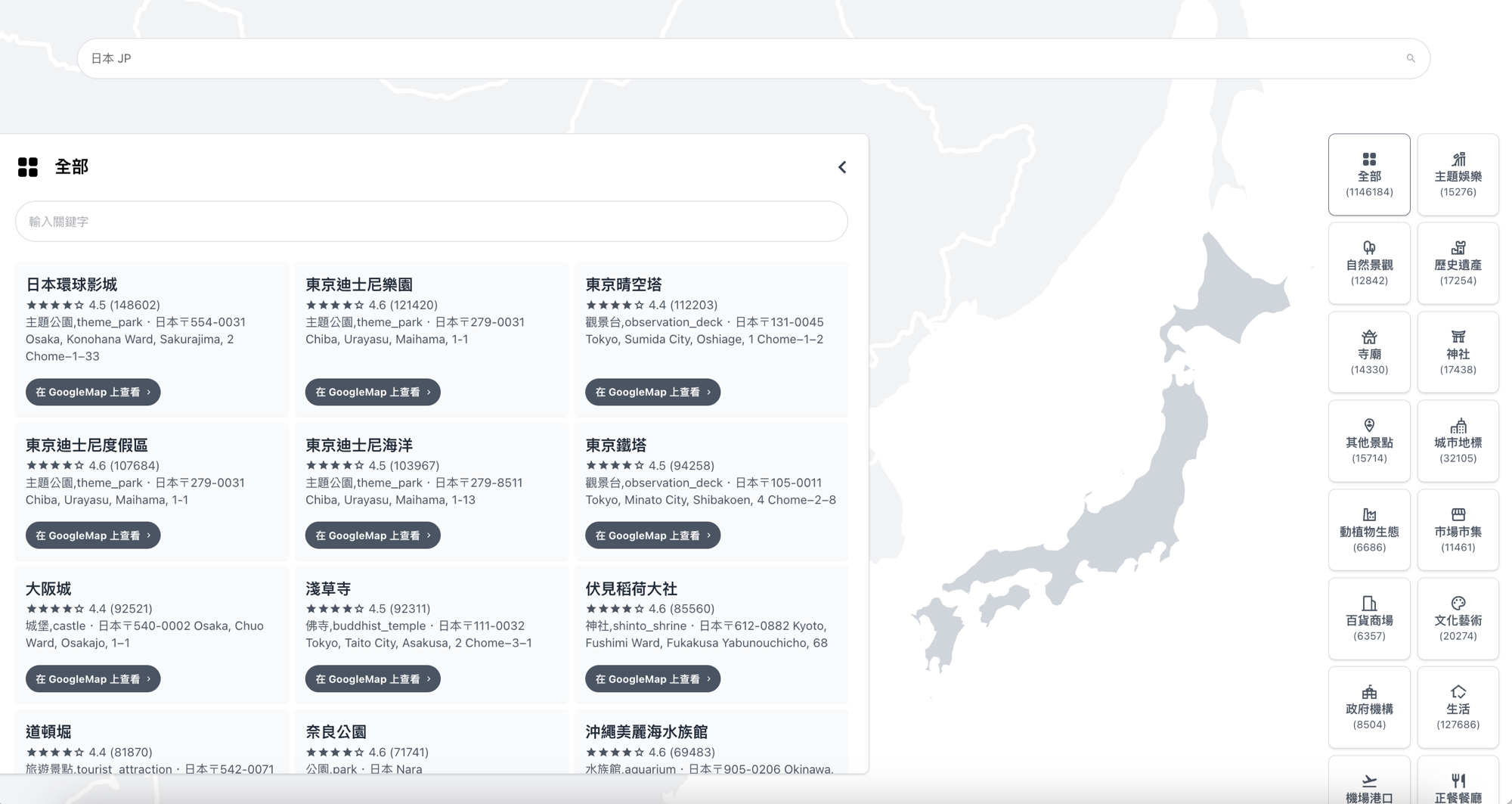Viewport: 1512px width, 804px height.
Task: Click the (127686) count under 生活
Action: click(x=1458, y=725)
